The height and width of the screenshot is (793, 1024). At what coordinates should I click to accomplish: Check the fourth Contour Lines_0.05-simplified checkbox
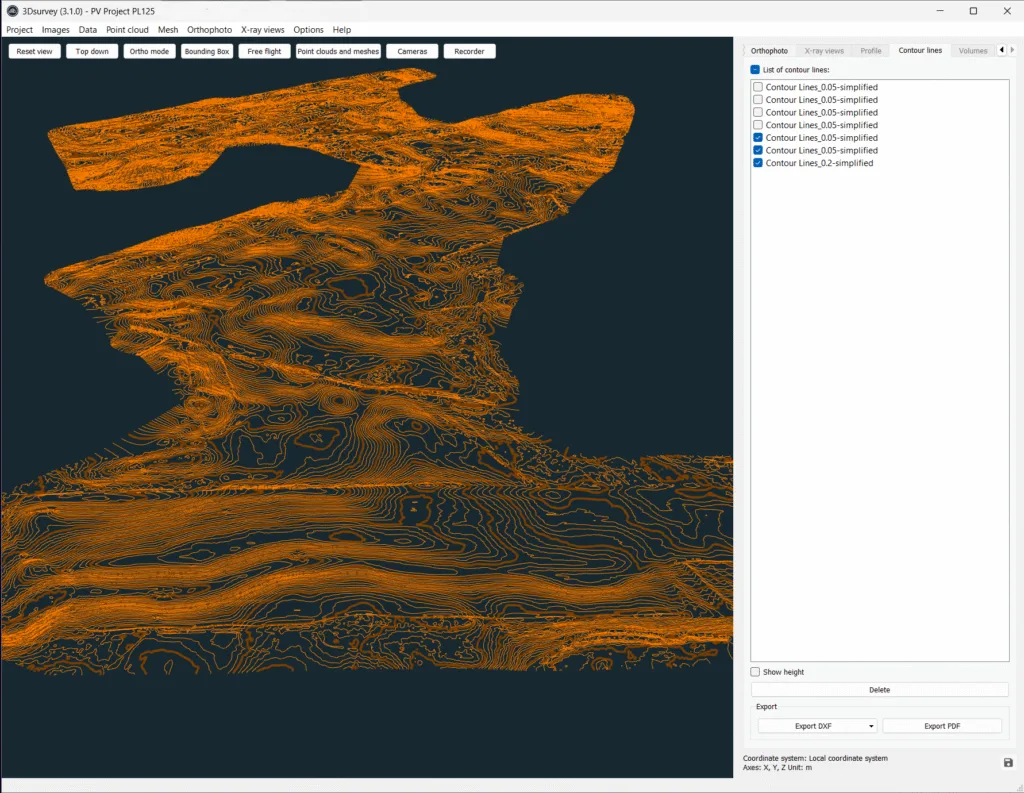point(758,125)
